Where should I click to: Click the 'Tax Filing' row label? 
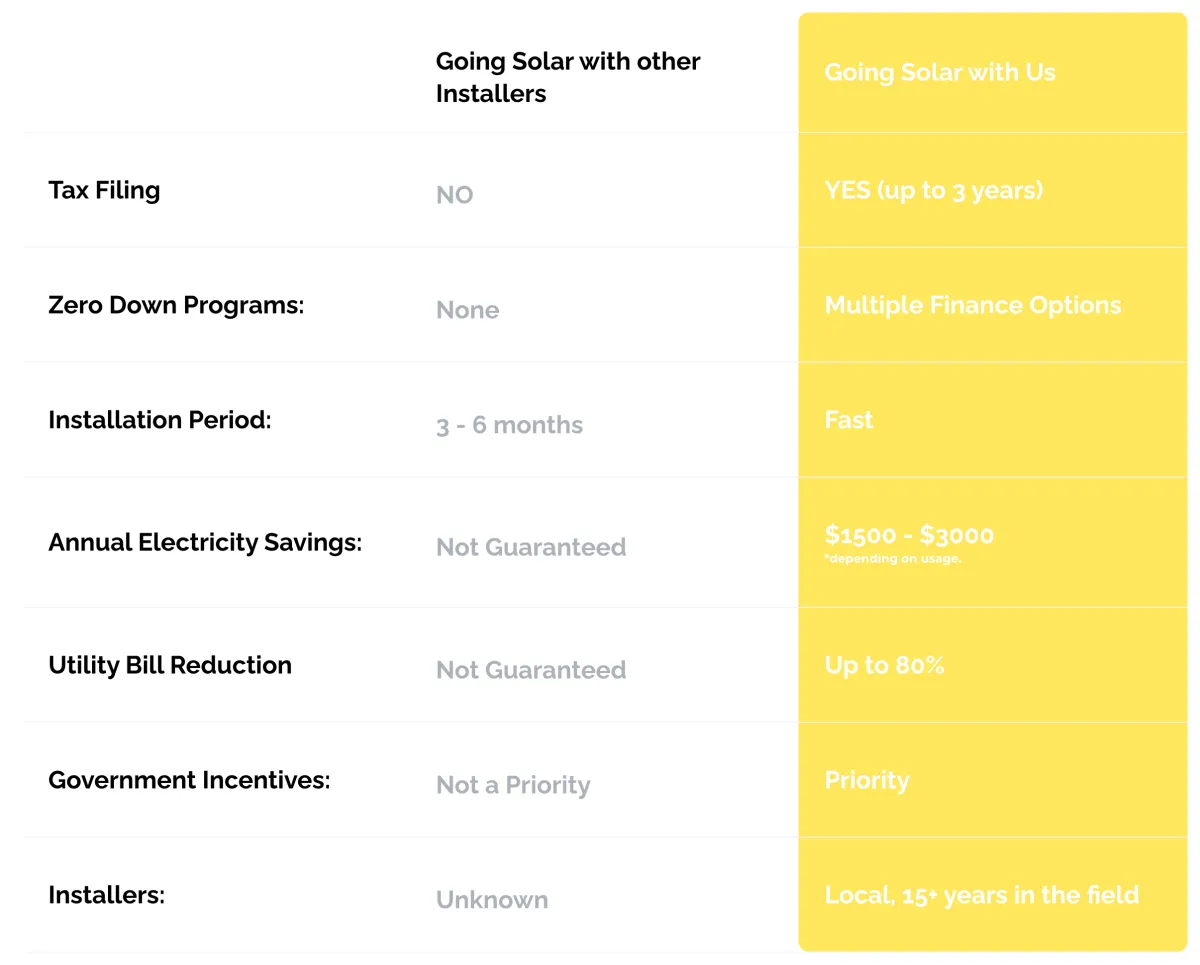(x=104, y=190)
